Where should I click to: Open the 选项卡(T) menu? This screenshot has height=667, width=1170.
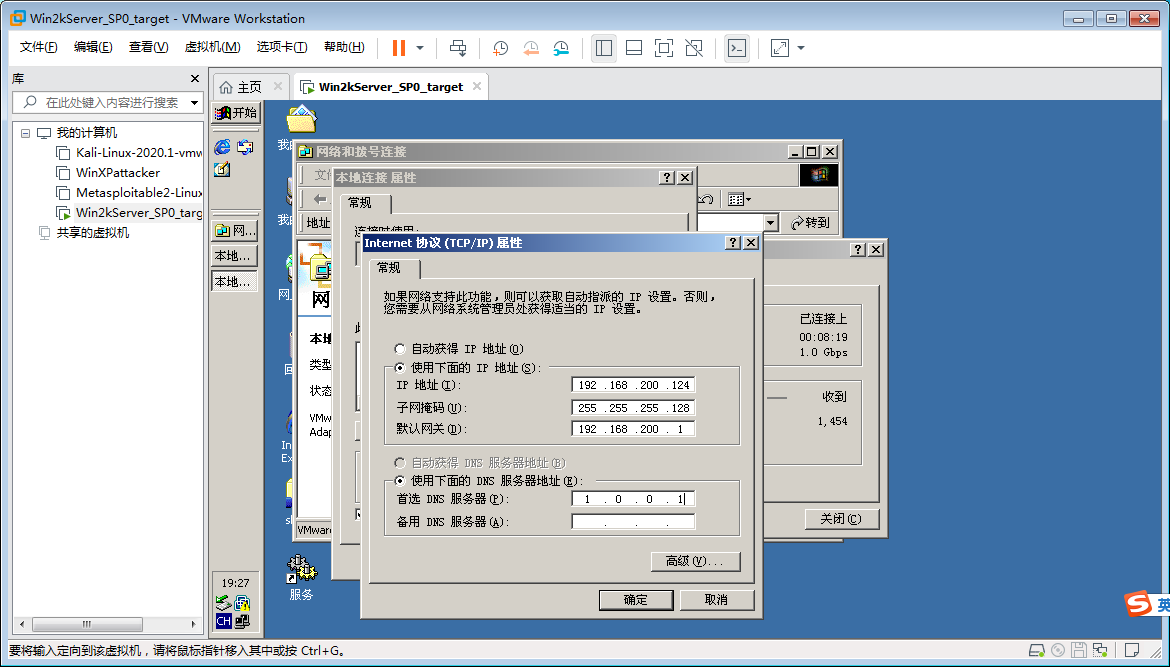[281, 47]
